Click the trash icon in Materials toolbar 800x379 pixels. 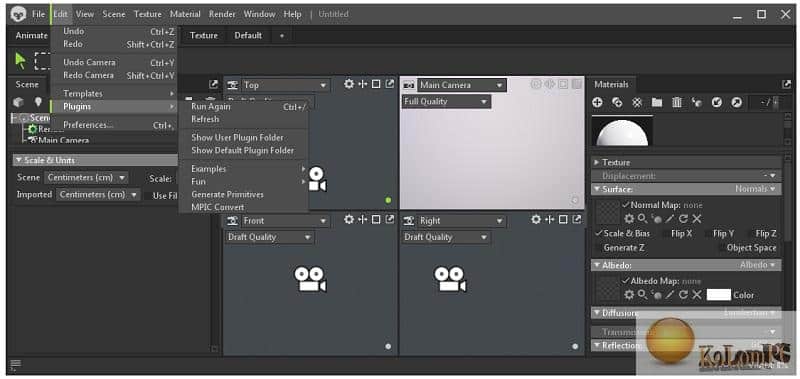tap(677, 103)
